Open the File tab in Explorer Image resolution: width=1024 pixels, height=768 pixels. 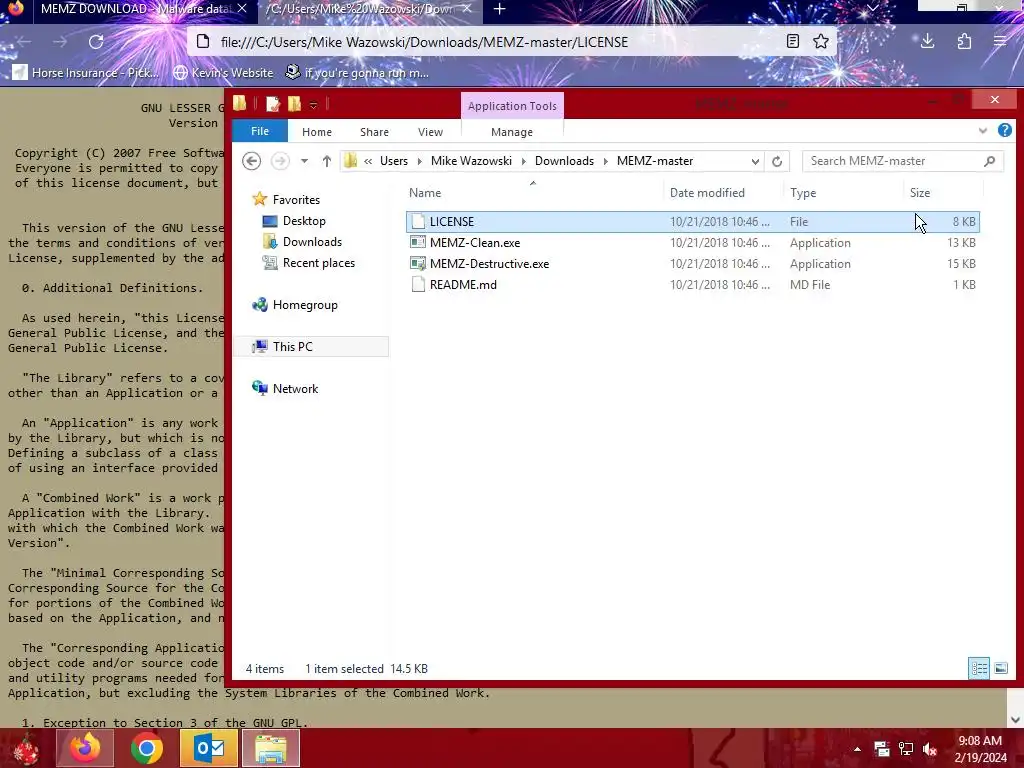tap(260, 131)
